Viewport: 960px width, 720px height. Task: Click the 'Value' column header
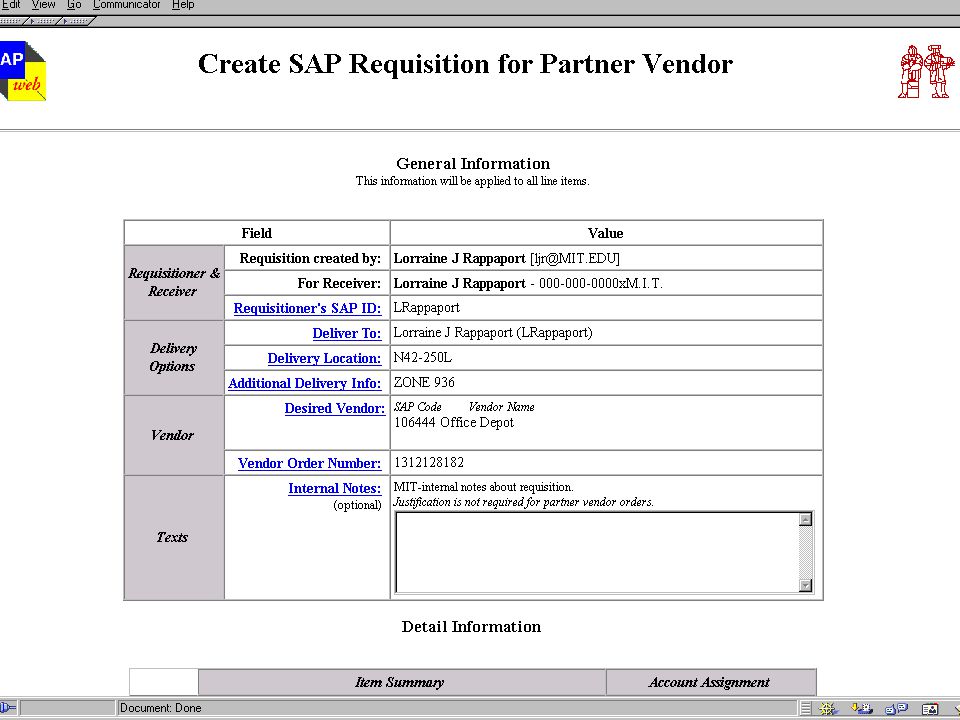pyautogui.click(x=606, y=233)
